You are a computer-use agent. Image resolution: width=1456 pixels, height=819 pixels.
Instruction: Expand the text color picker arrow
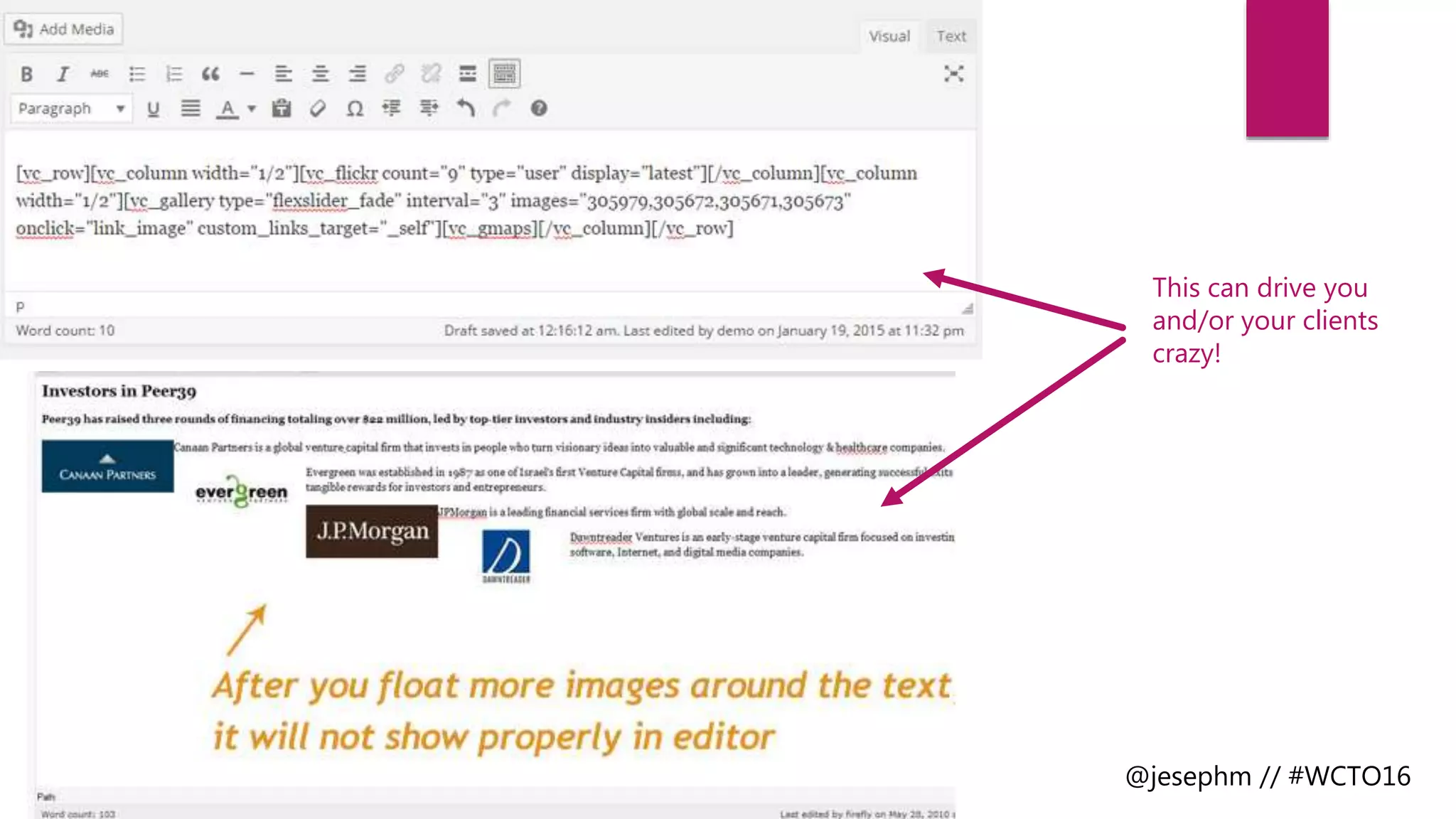pyautogui.click(x=251, y=109)
